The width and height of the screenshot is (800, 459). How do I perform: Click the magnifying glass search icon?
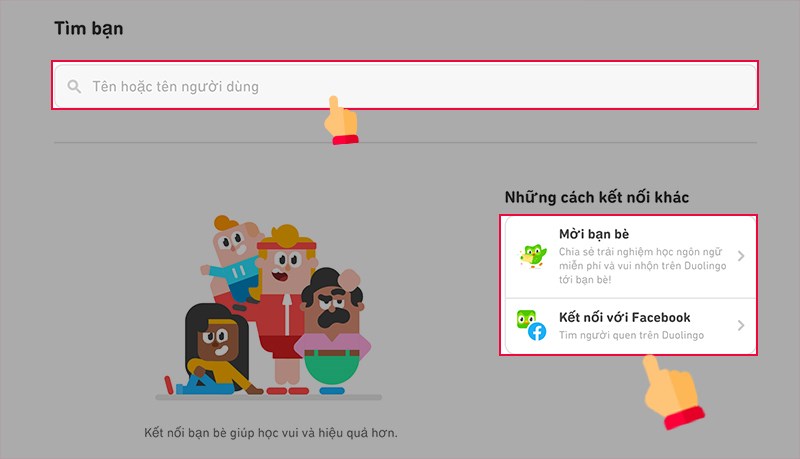click(74, 87)
